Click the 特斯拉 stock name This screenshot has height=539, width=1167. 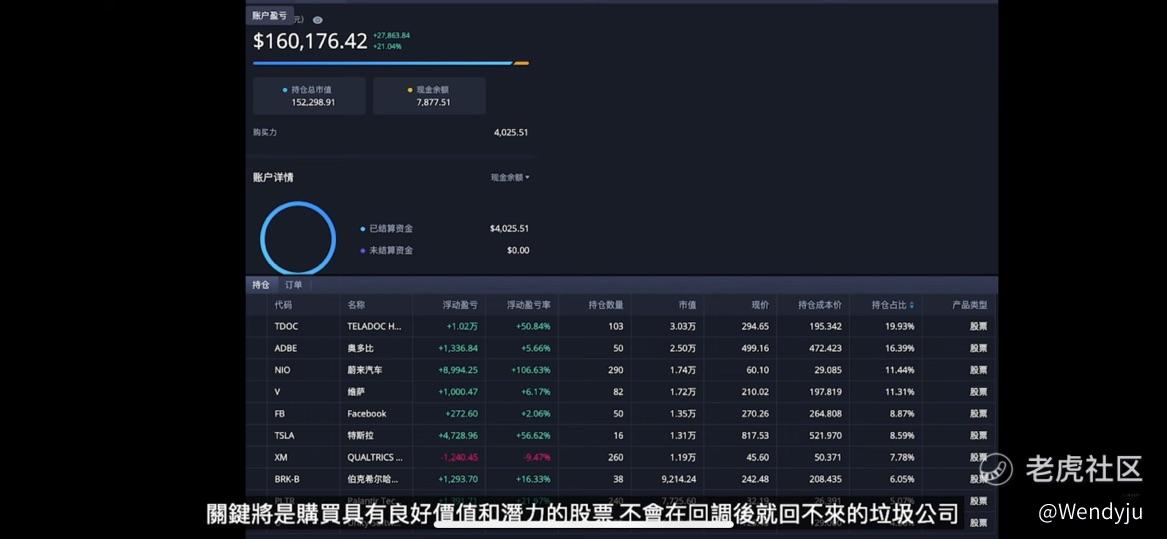360,436
